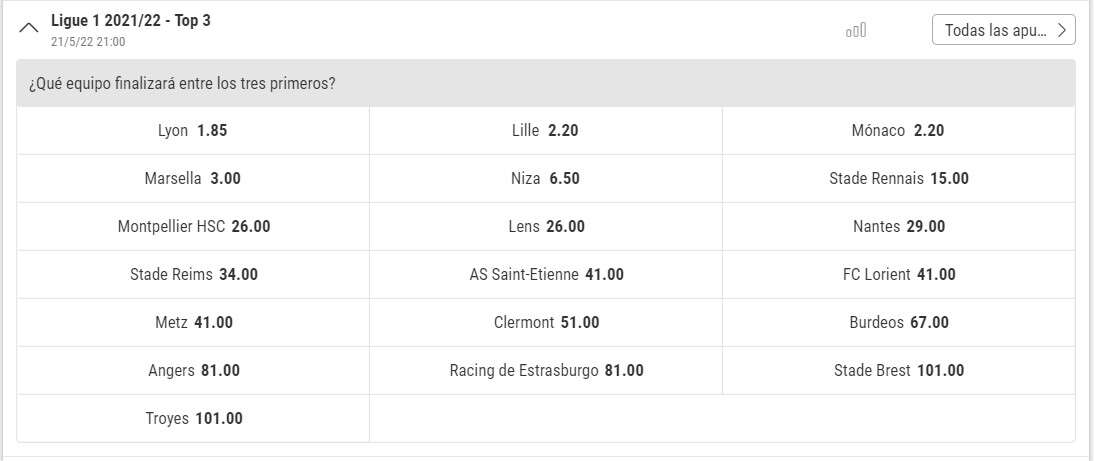1094x461 pixels.
Task: Choose Stade Reims 34.00
Action: click(193, 275)
